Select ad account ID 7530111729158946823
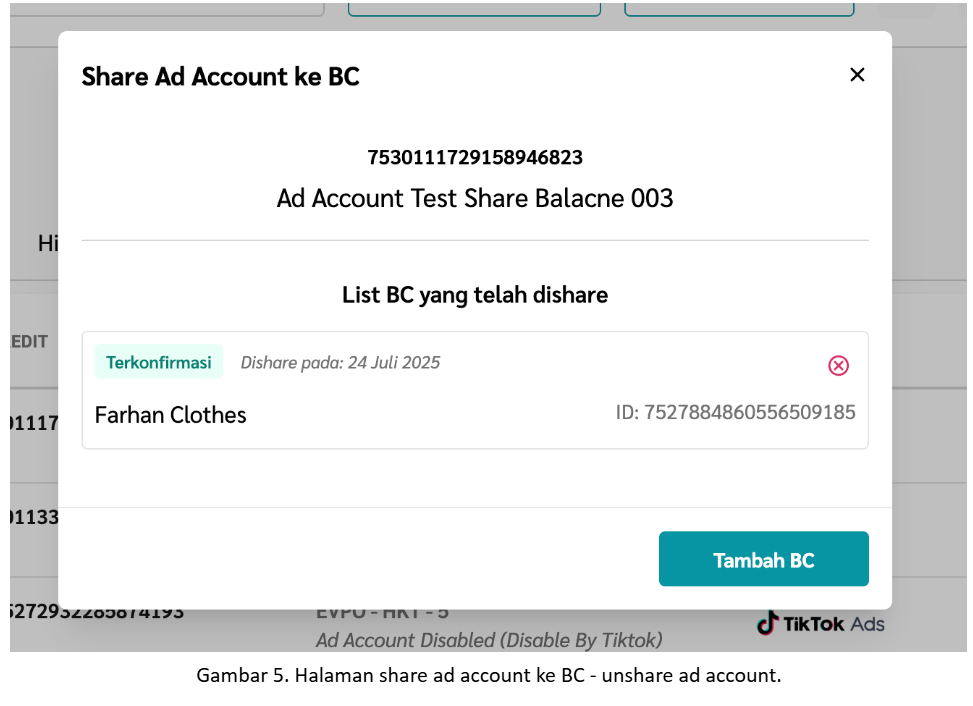This screenshot has width=973, height=706. coord(475,158)
